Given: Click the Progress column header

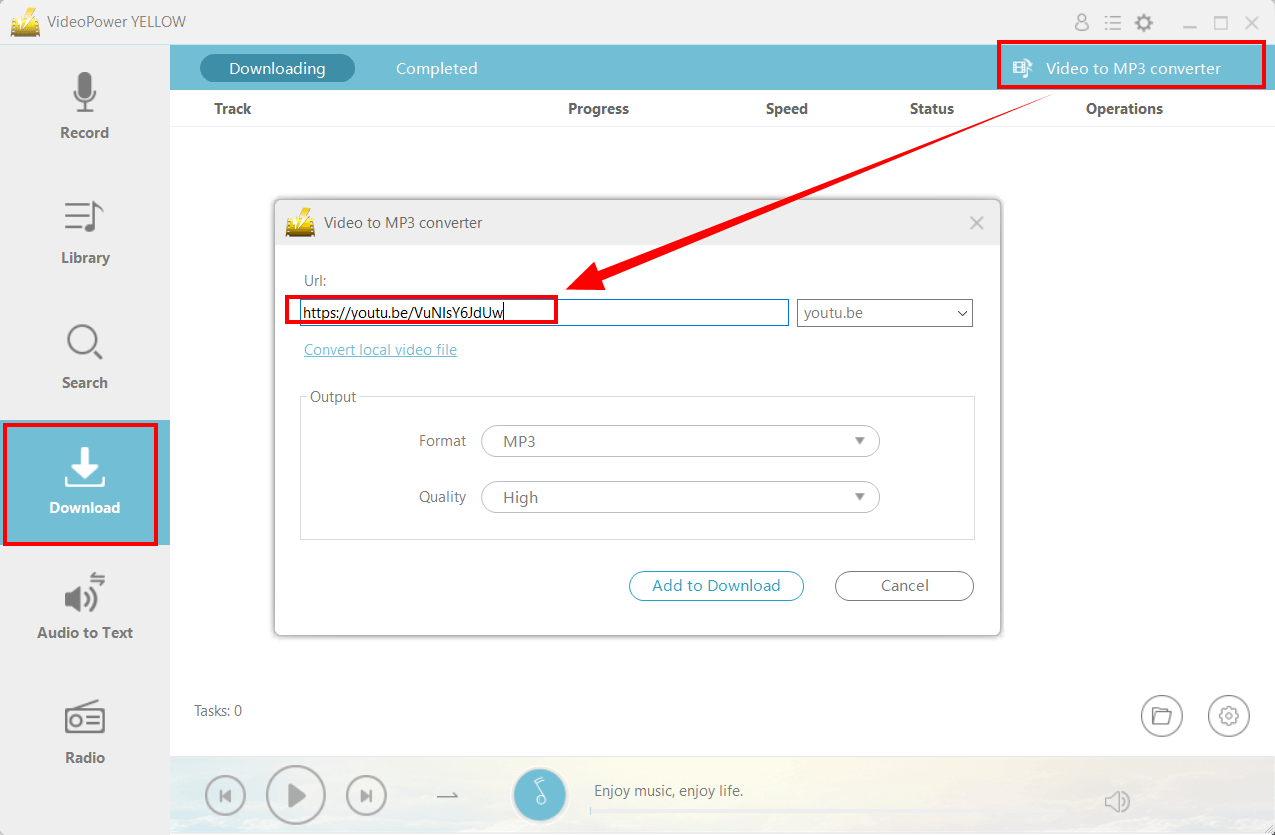Looking at the screenshot, I should pos(598,109).
